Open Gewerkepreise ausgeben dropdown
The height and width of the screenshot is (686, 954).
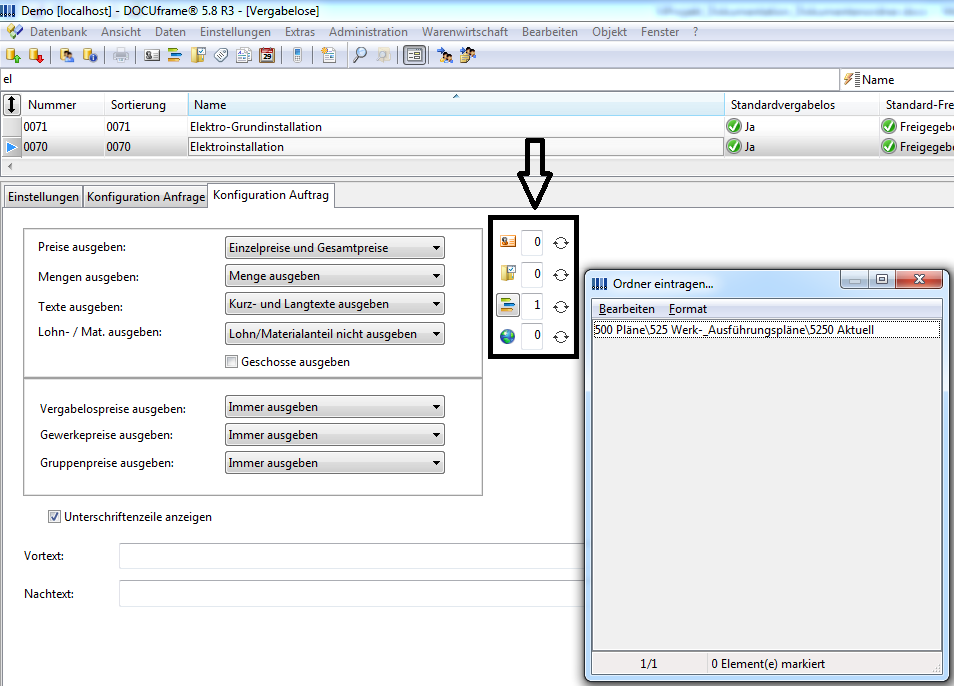pyautogui.click(x=335, y=435)
